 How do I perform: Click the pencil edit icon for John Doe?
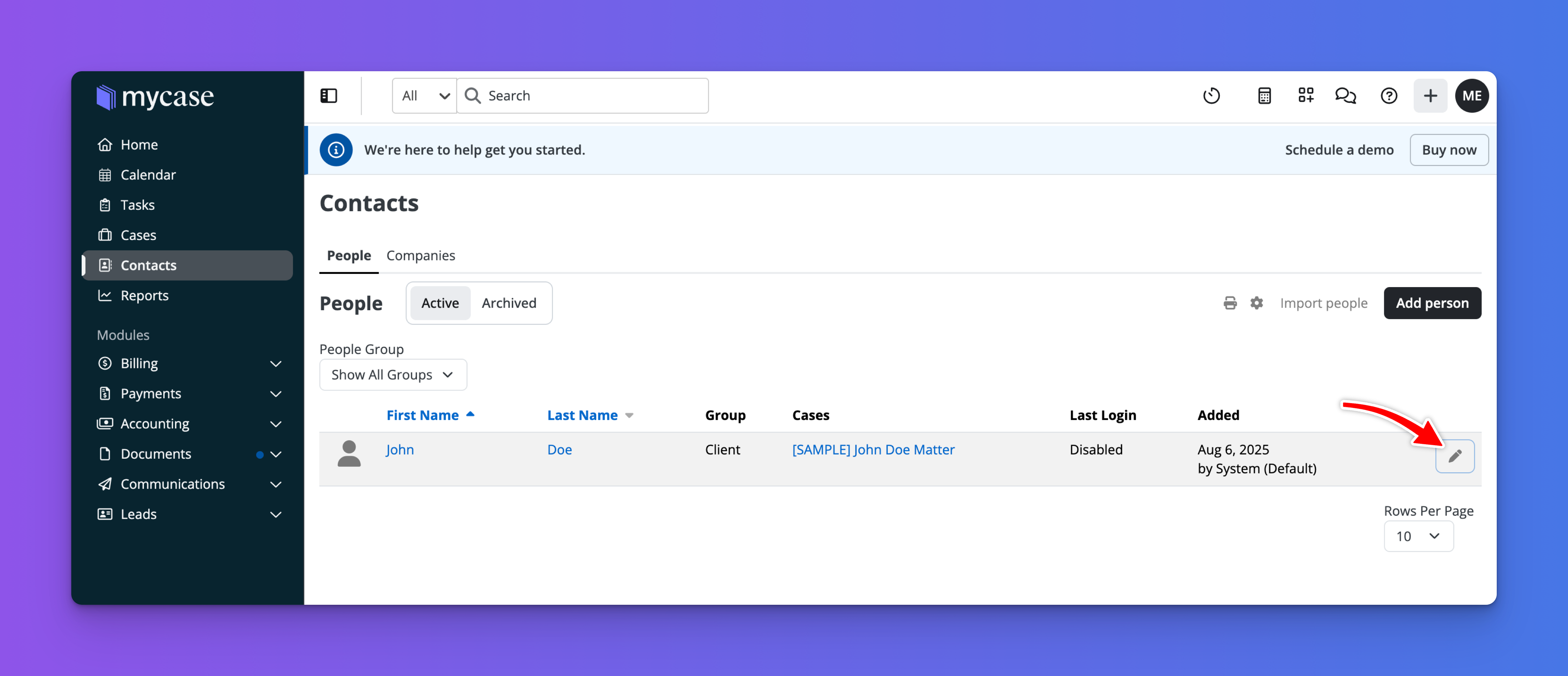(1455, 456)
